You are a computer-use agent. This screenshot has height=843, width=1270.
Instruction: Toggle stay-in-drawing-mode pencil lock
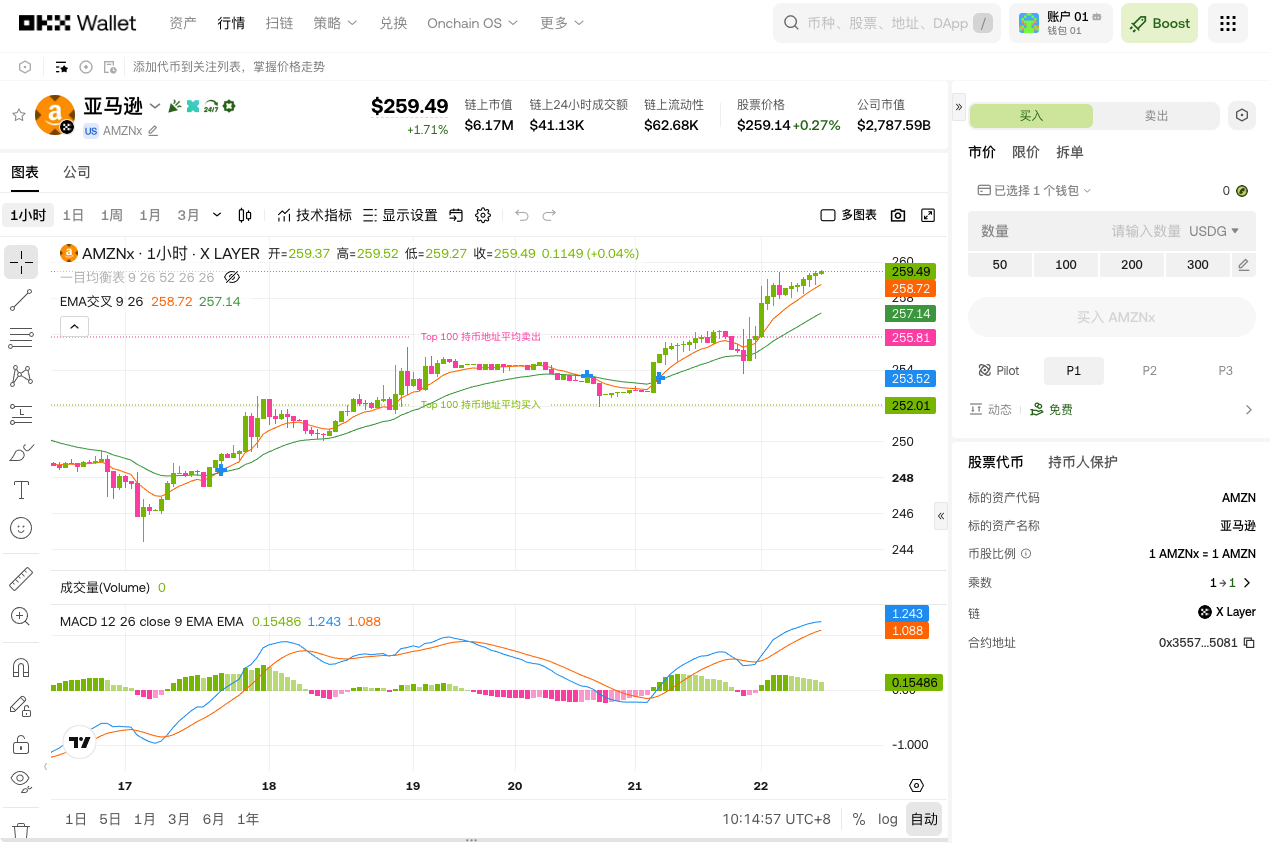[x=21, y=706]
